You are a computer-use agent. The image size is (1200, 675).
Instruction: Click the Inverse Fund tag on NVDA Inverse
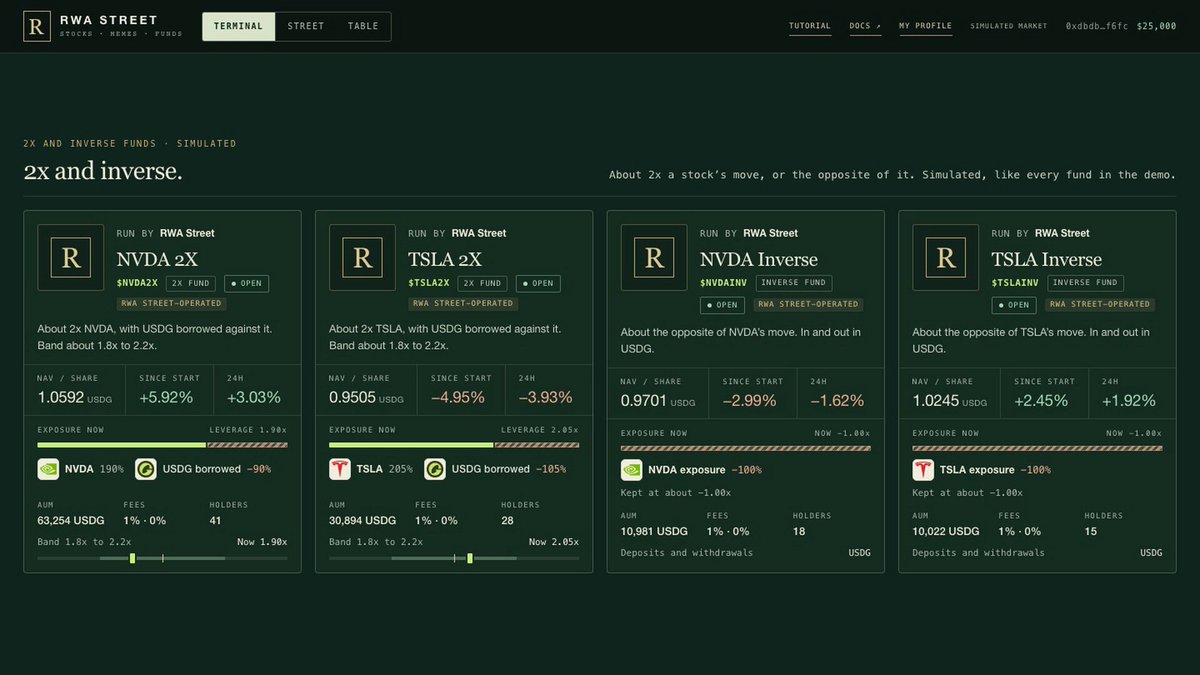(x=794, y=283)
